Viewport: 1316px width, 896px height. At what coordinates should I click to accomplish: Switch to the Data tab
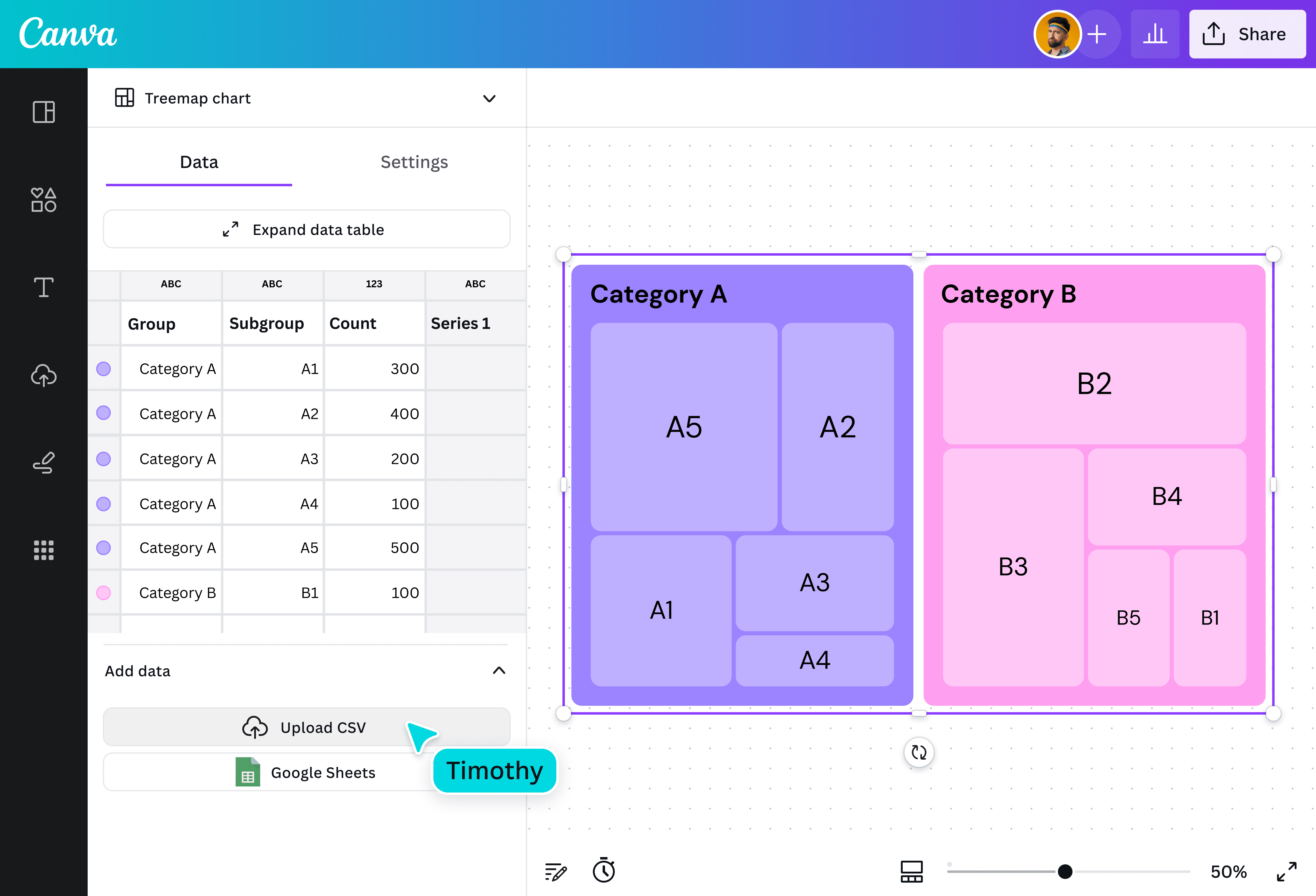click(x=199, y=162)
